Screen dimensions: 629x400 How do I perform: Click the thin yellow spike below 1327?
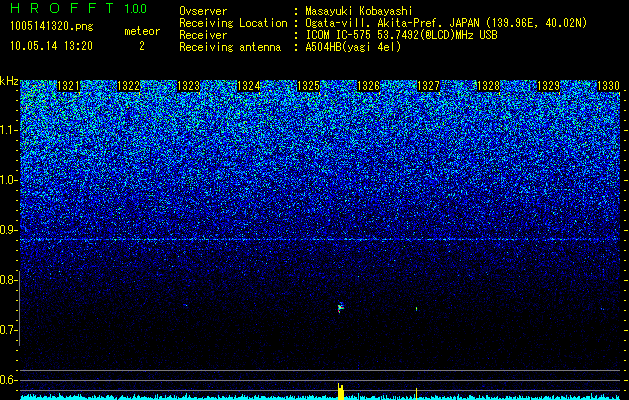point(416,394)
